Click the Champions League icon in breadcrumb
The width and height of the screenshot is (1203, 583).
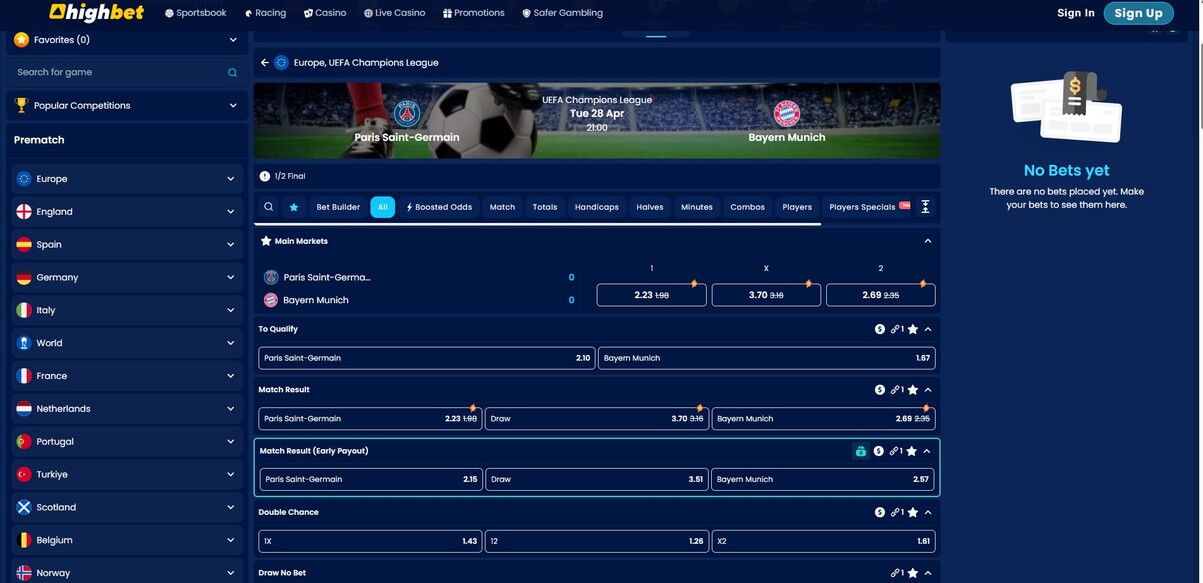coord(282,62)
